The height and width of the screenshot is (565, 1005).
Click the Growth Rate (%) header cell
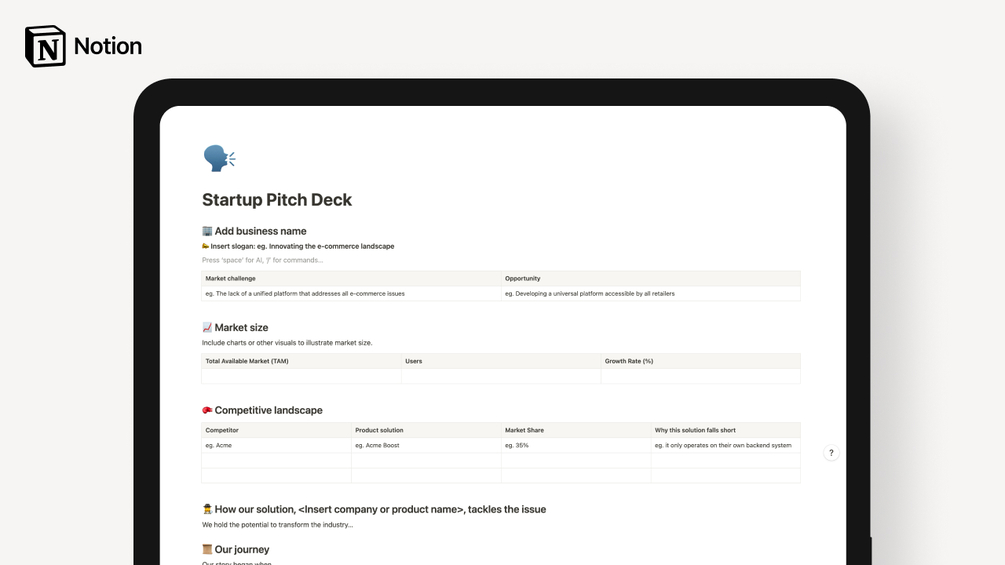coord(629,361)
